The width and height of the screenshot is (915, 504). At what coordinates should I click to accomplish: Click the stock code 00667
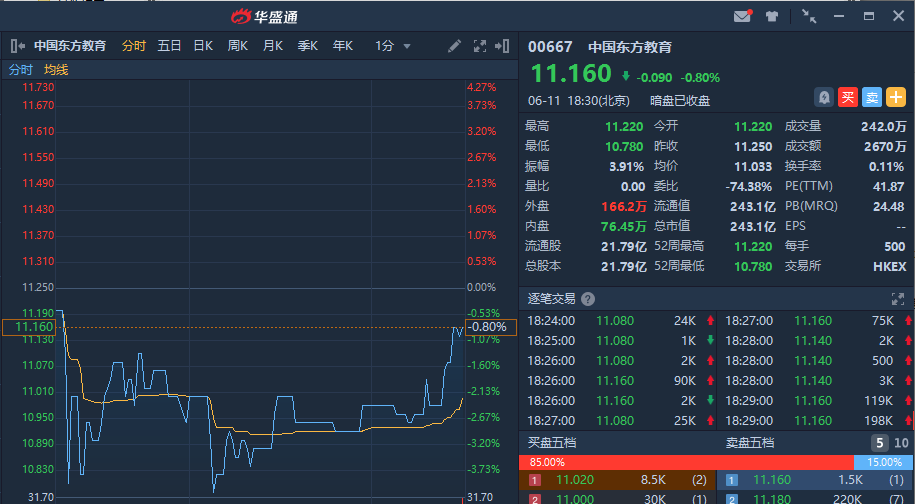pos(550,47)
